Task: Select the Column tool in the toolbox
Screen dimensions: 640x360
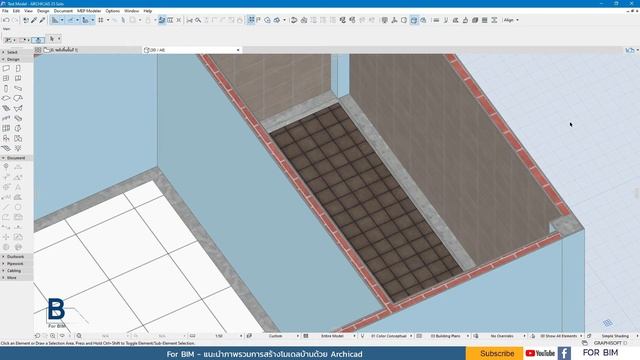Action: (x=6, y=89)
